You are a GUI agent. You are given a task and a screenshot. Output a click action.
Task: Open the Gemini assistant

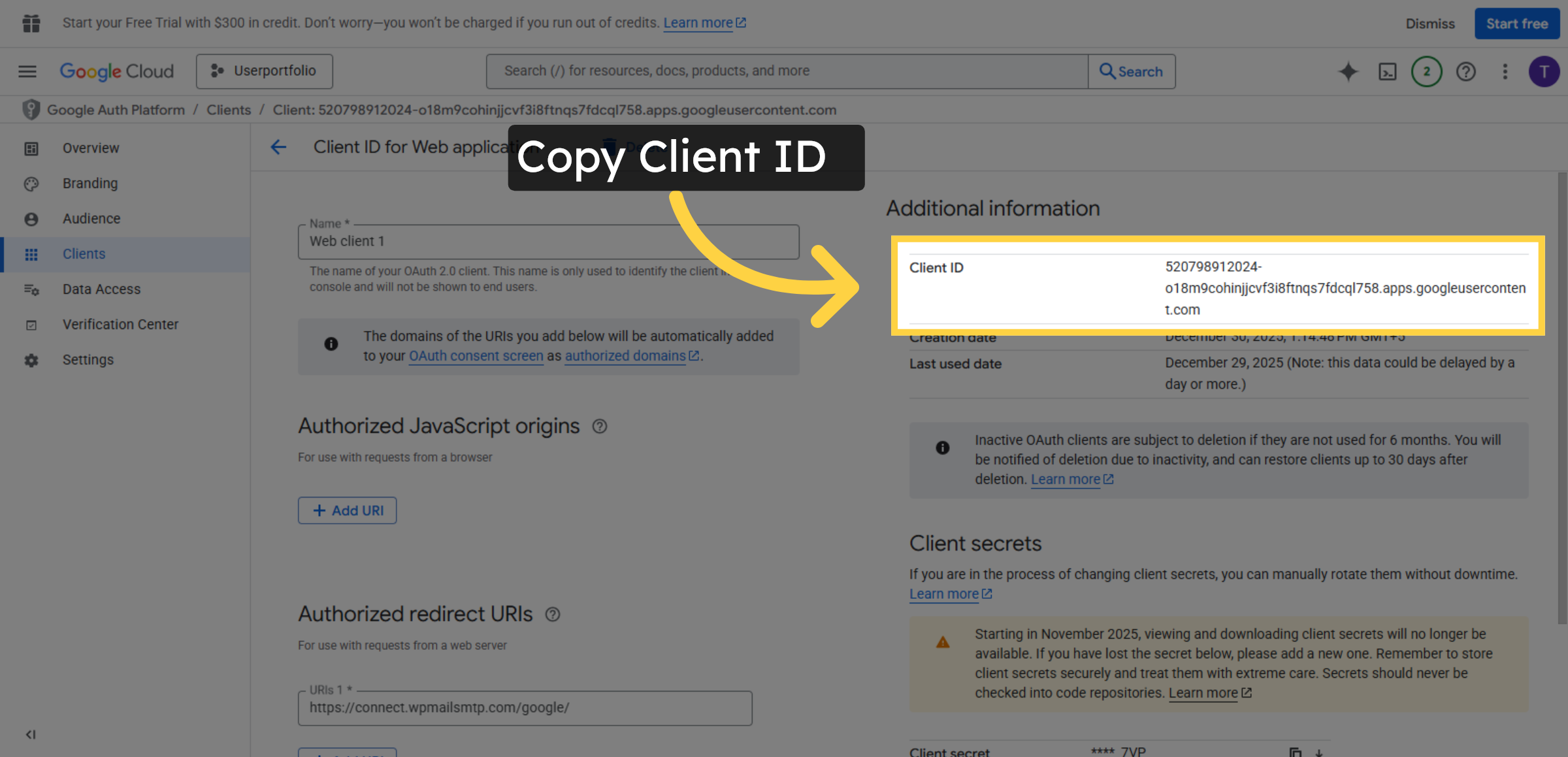tap(1348, 71)
